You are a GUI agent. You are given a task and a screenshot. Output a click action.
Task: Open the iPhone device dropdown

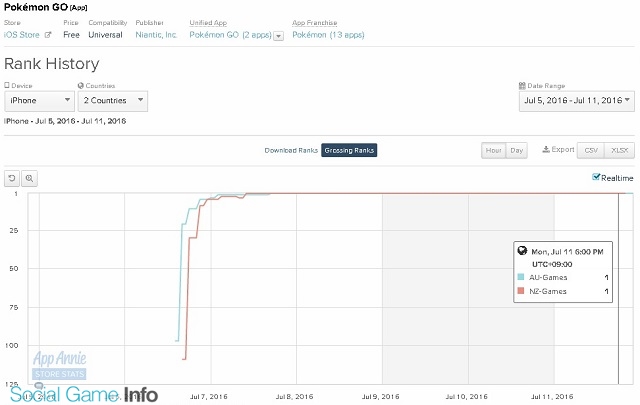pyautogui.click(x=39, y=101)
